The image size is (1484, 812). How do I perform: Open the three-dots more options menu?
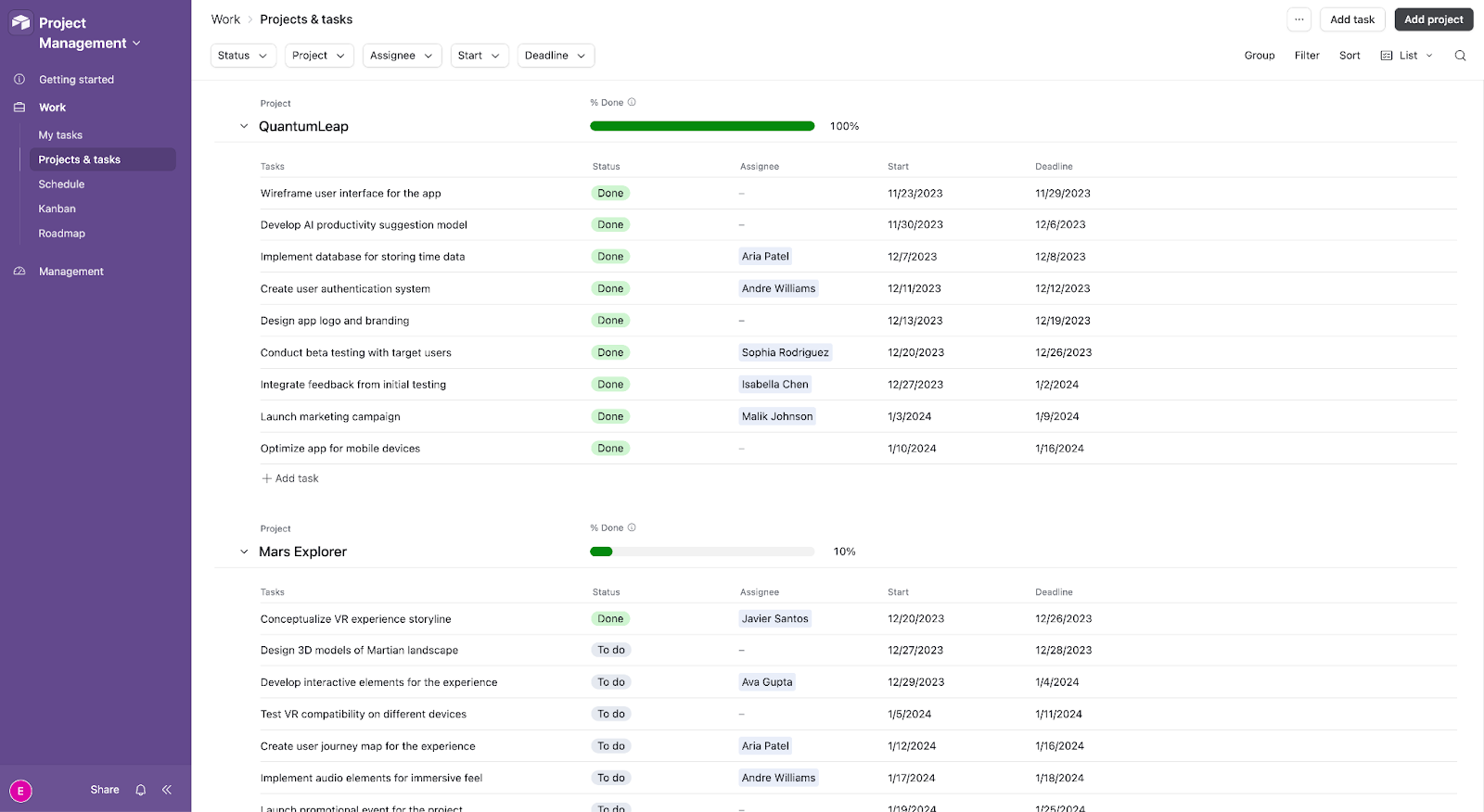click(1299, 19)
